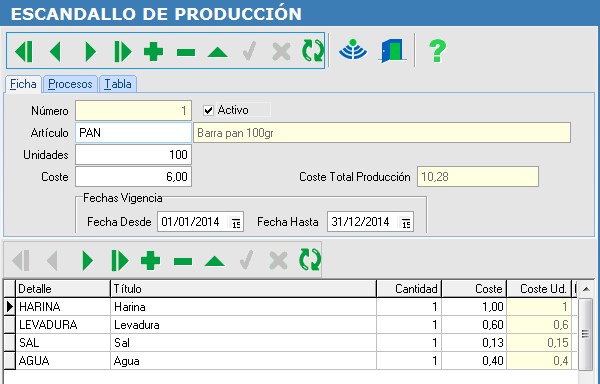Go to first detail line in lower toolbar
Viewport: 600px width, 384px height.
[x=21, y=260]
